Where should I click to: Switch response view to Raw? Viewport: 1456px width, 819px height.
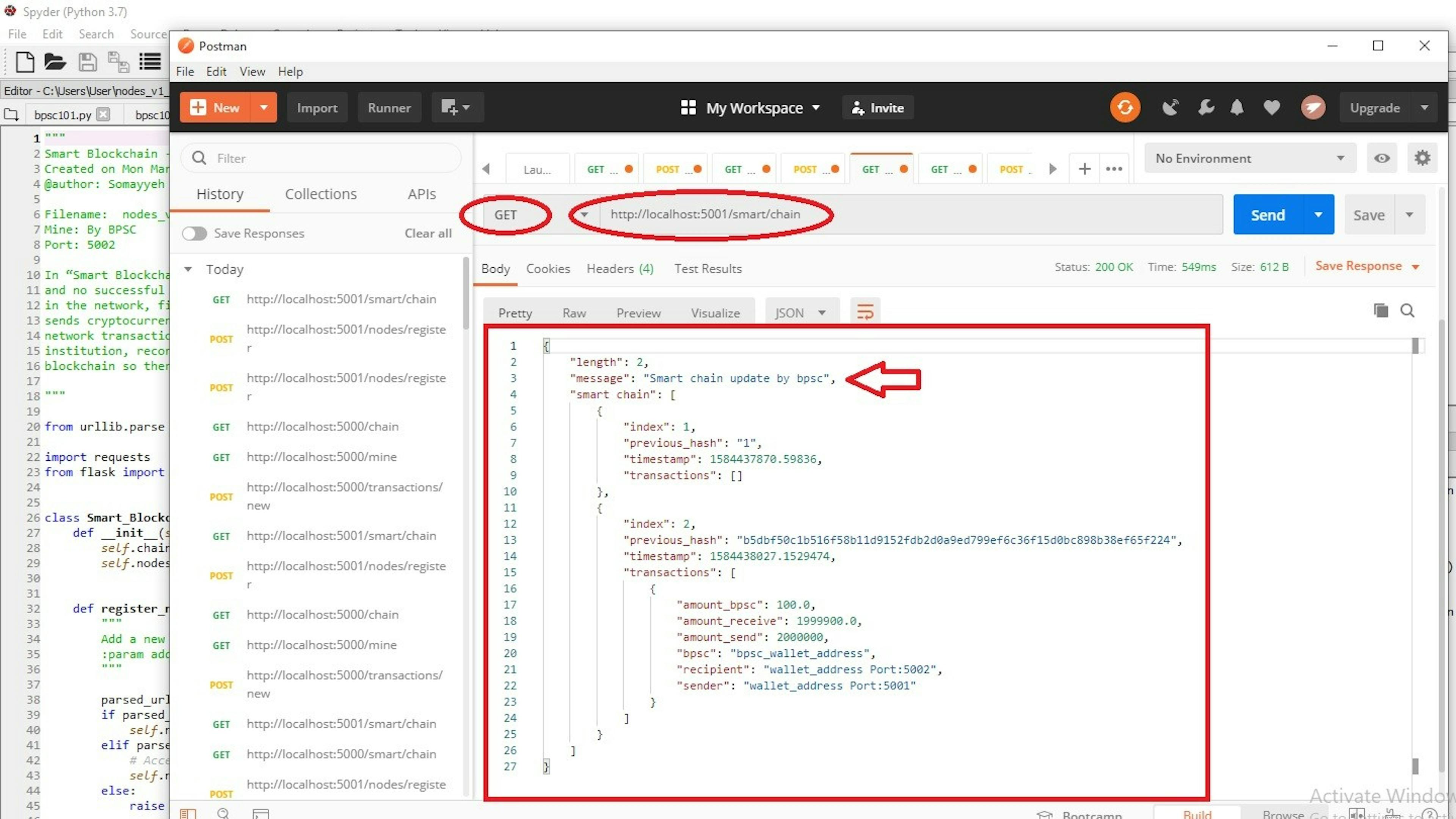click(574, 313)
